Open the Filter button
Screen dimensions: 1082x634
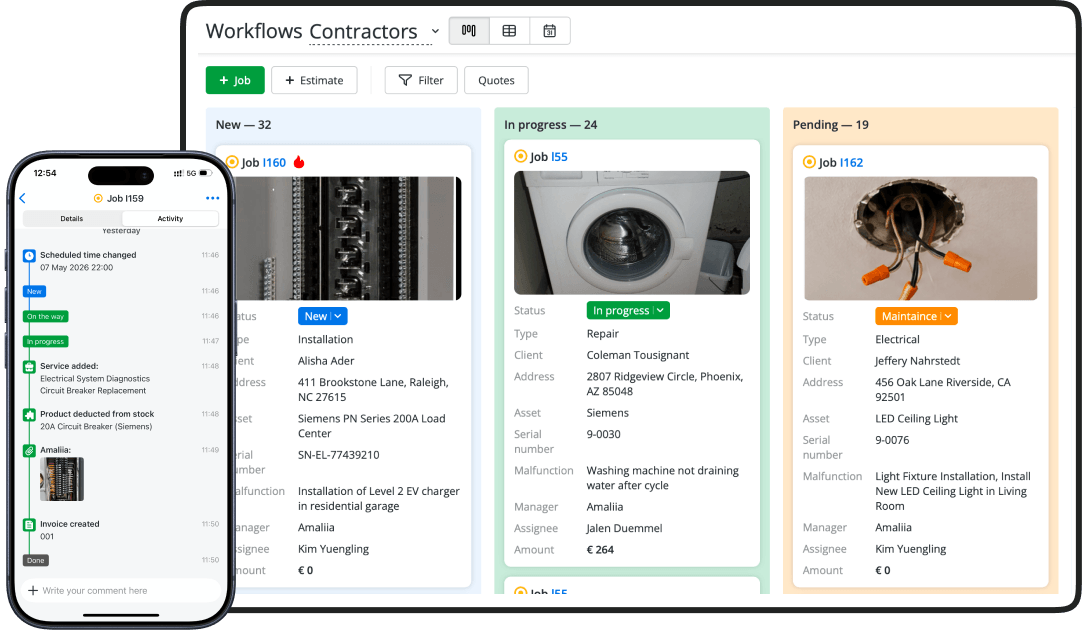[421, 80]
